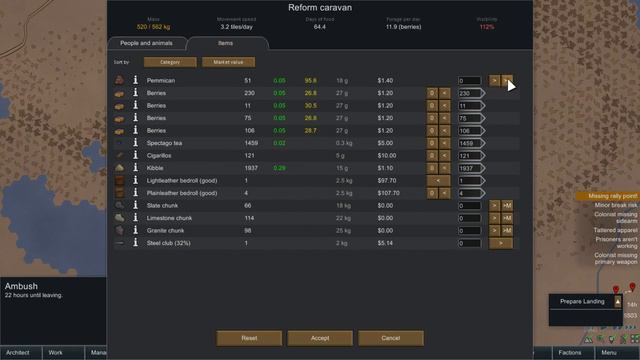Click the Prepare Landing button
640x360 pixels.
(x=582, y=302)
